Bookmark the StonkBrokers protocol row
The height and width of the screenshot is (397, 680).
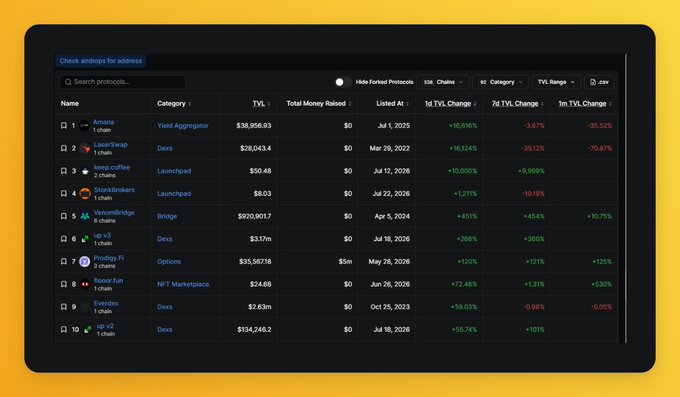pos(64,194)
